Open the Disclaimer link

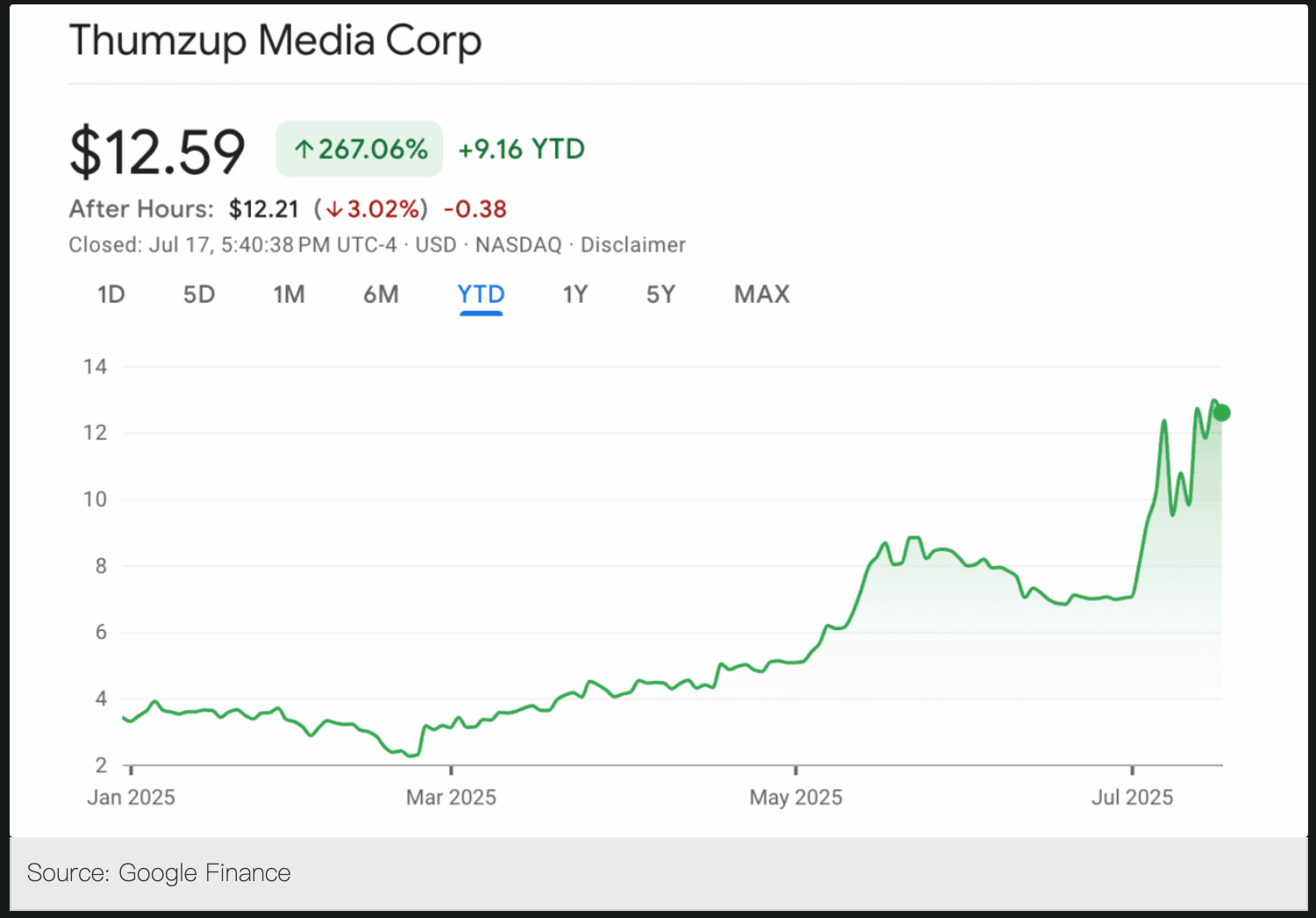pyautogui.click(x=633, y=245)
